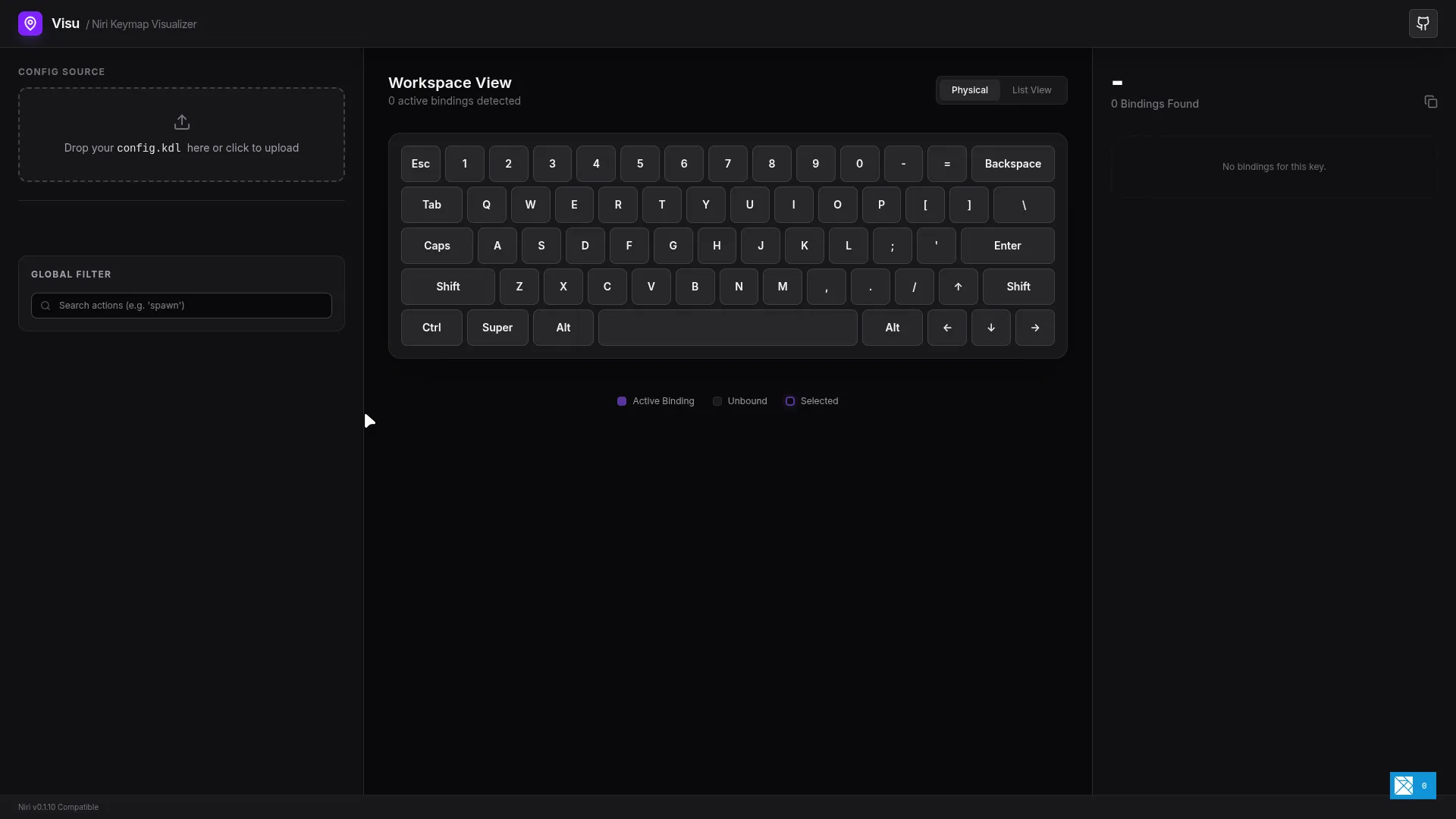The height and width of the screenshot is (819, 1456).
Task: Click the Active Binding legend swatch
Action: (x=622, y=401)
